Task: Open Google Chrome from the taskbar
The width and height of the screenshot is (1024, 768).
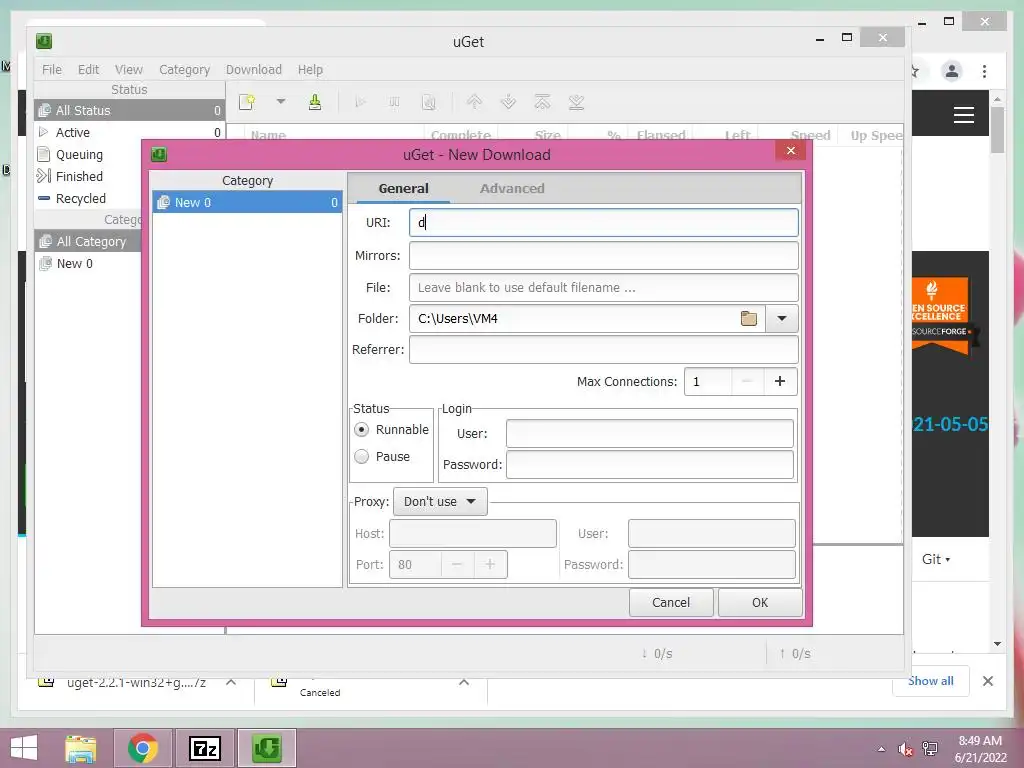Action: (143, 748)
